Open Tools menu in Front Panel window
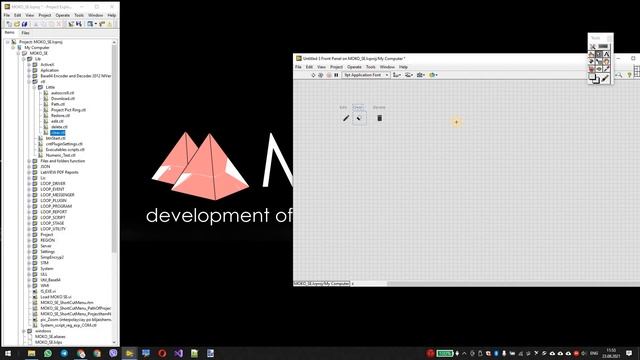 pyautogui.click(x=371, y=67)
